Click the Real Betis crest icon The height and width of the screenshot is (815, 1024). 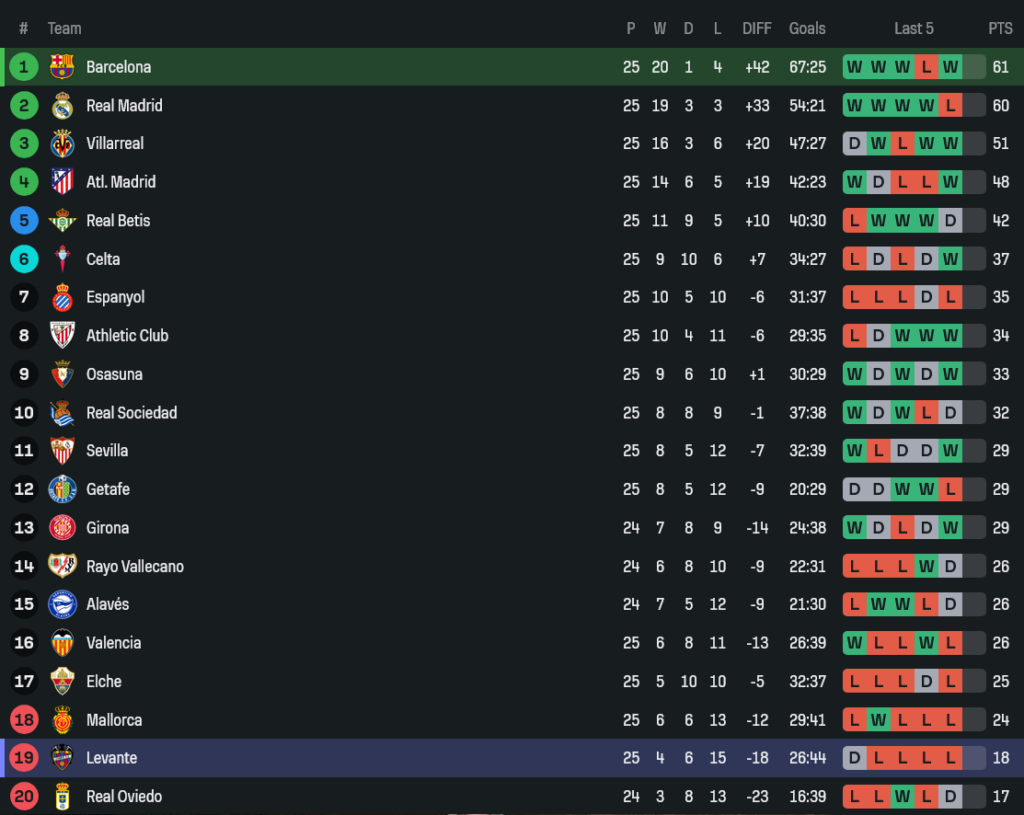[x=62, y=220]
